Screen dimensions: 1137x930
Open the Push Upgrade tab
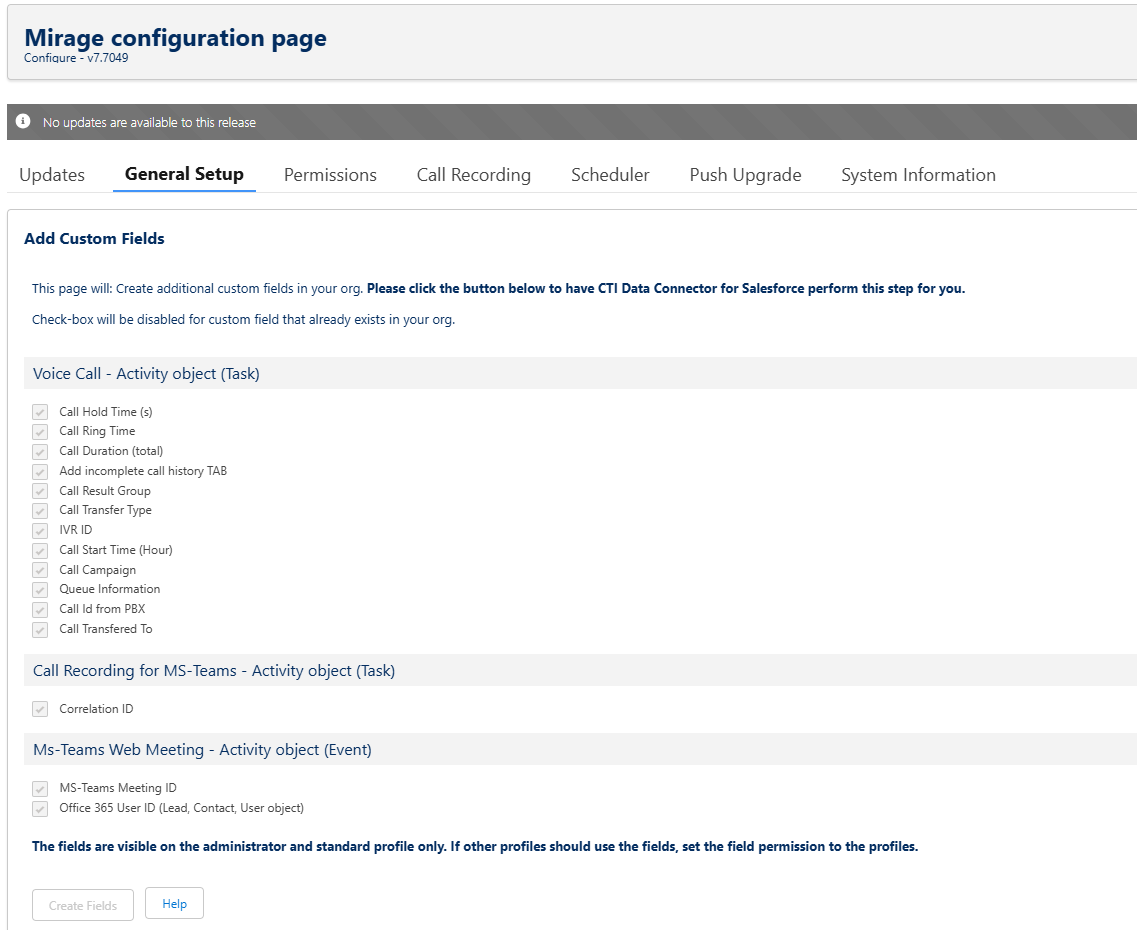745,175
